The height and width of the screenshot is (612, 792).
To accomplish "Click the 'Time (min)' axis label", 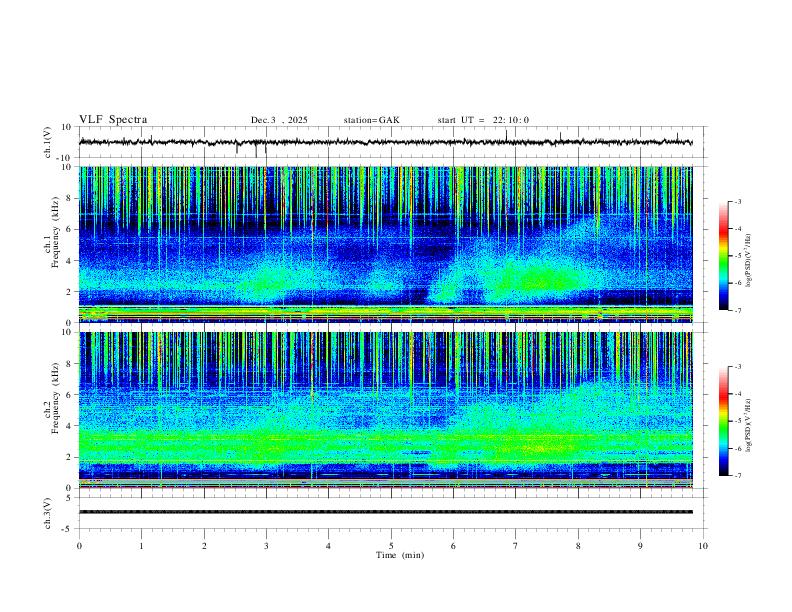I will click(x=400, y=555).
